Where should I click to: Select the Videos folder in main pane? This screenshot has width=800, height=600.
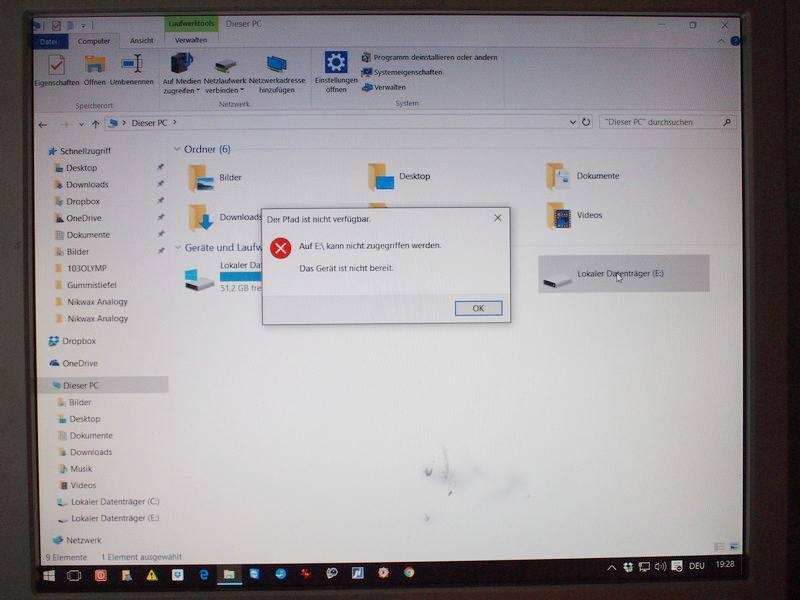[x=558, y=215]
